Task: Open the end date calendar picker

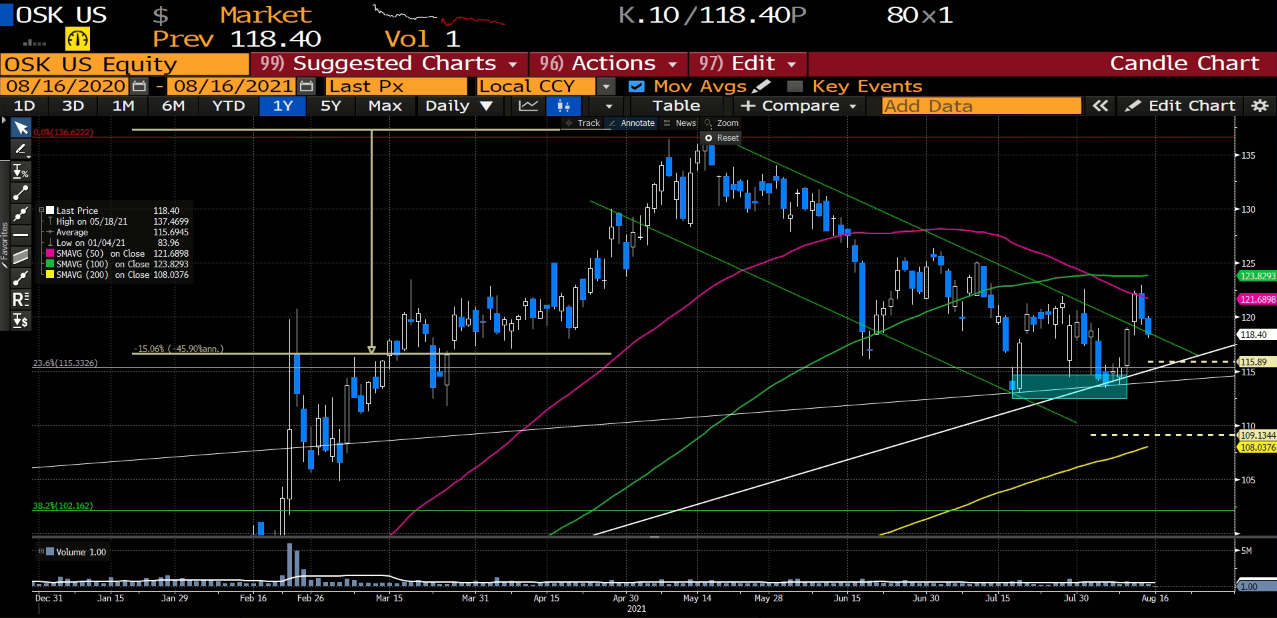Action: click(x=307, y=86)
